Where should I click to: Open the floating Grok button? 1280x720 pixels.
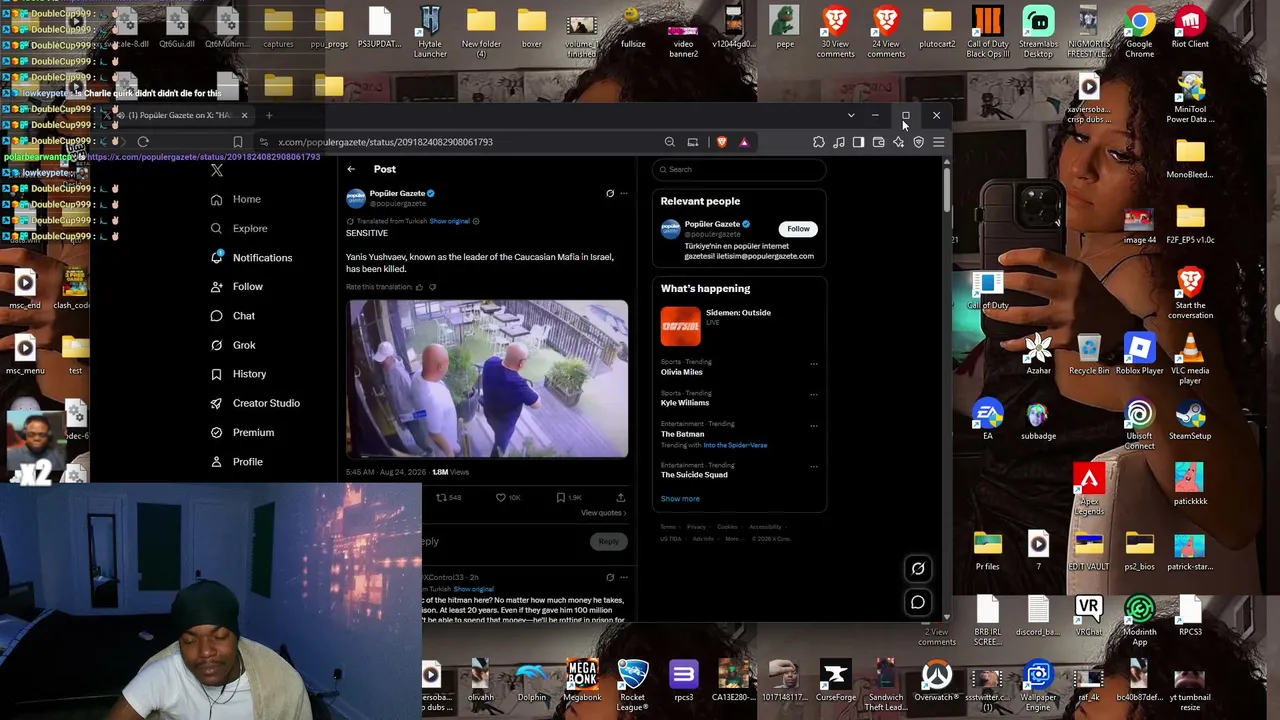(918, 569)
